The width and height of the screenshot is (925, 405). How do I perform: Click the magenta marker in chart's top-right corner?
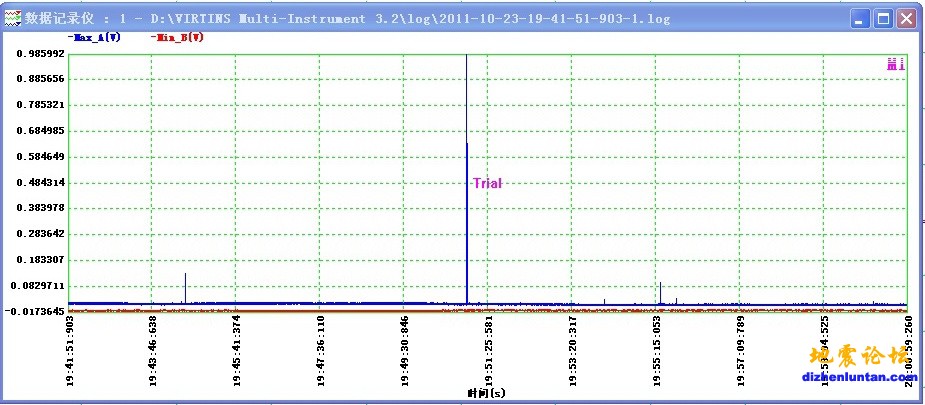click(x=895, y=65)
